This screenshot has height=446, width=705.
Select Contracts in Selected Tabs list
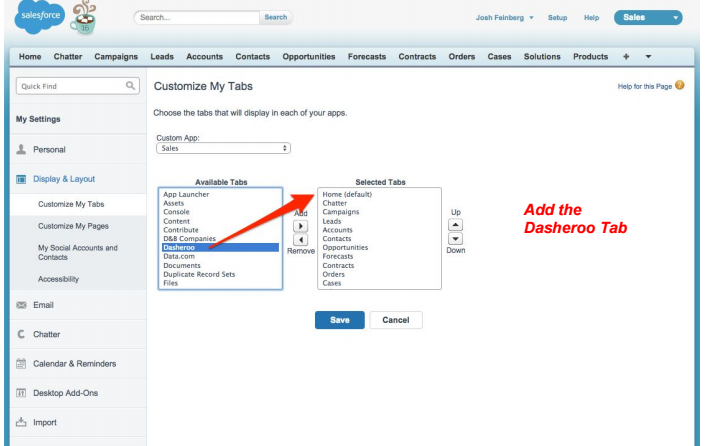coord(338,266)
